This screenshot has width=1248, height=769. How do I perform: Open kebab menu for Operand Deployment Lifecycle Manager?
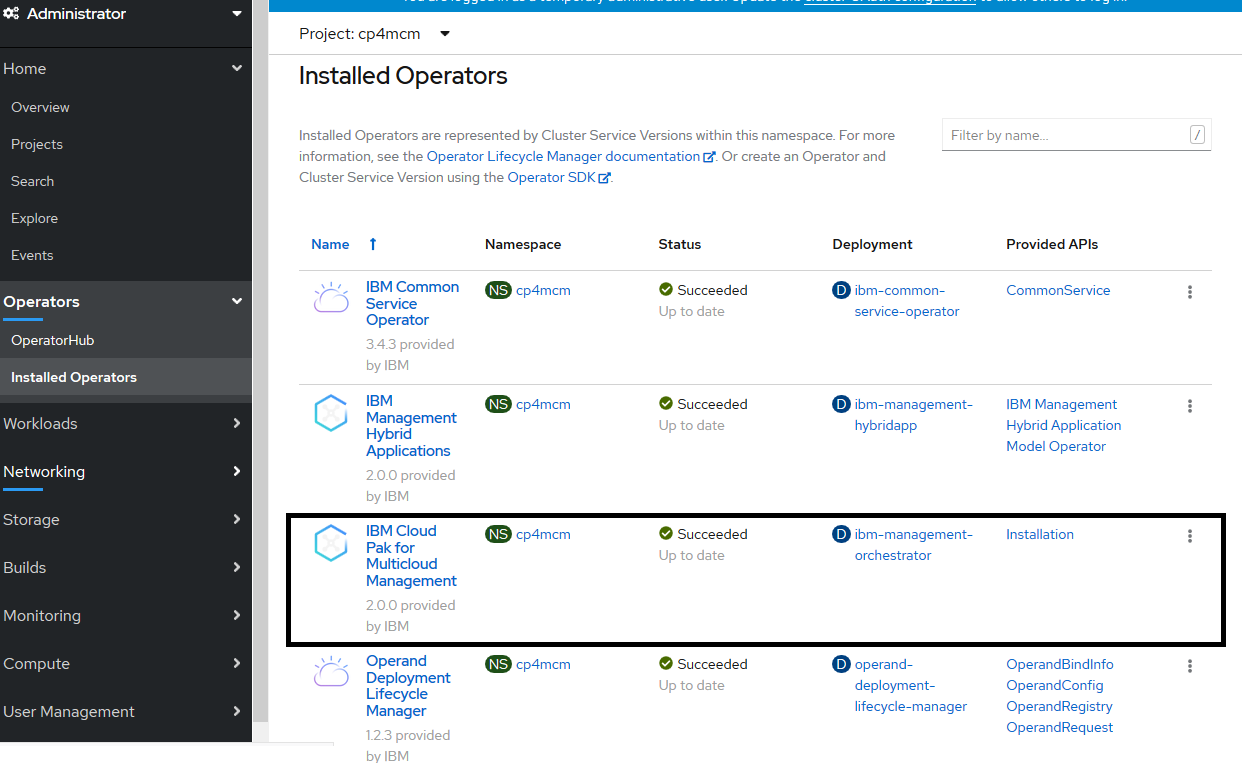click(x=1189, y=665)
